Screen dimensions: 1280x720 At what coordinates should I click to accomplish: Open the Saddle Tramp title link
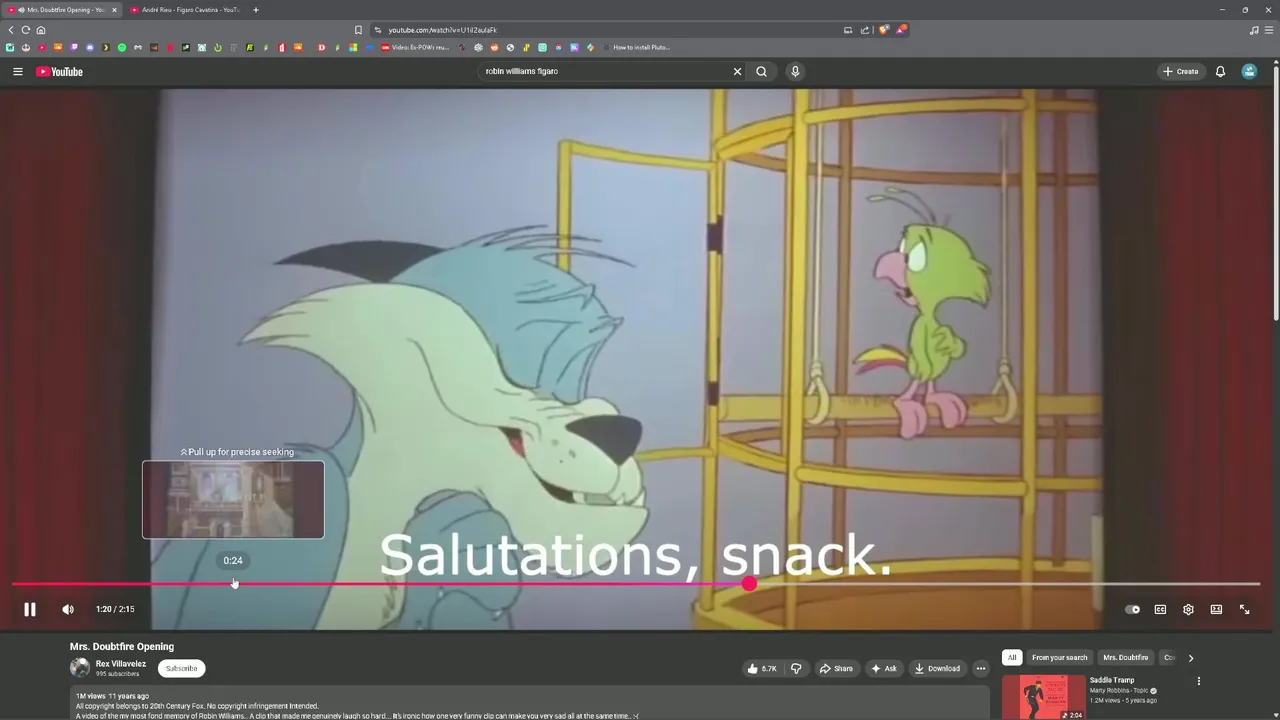pyautogui.click(x=1112, y=680)
